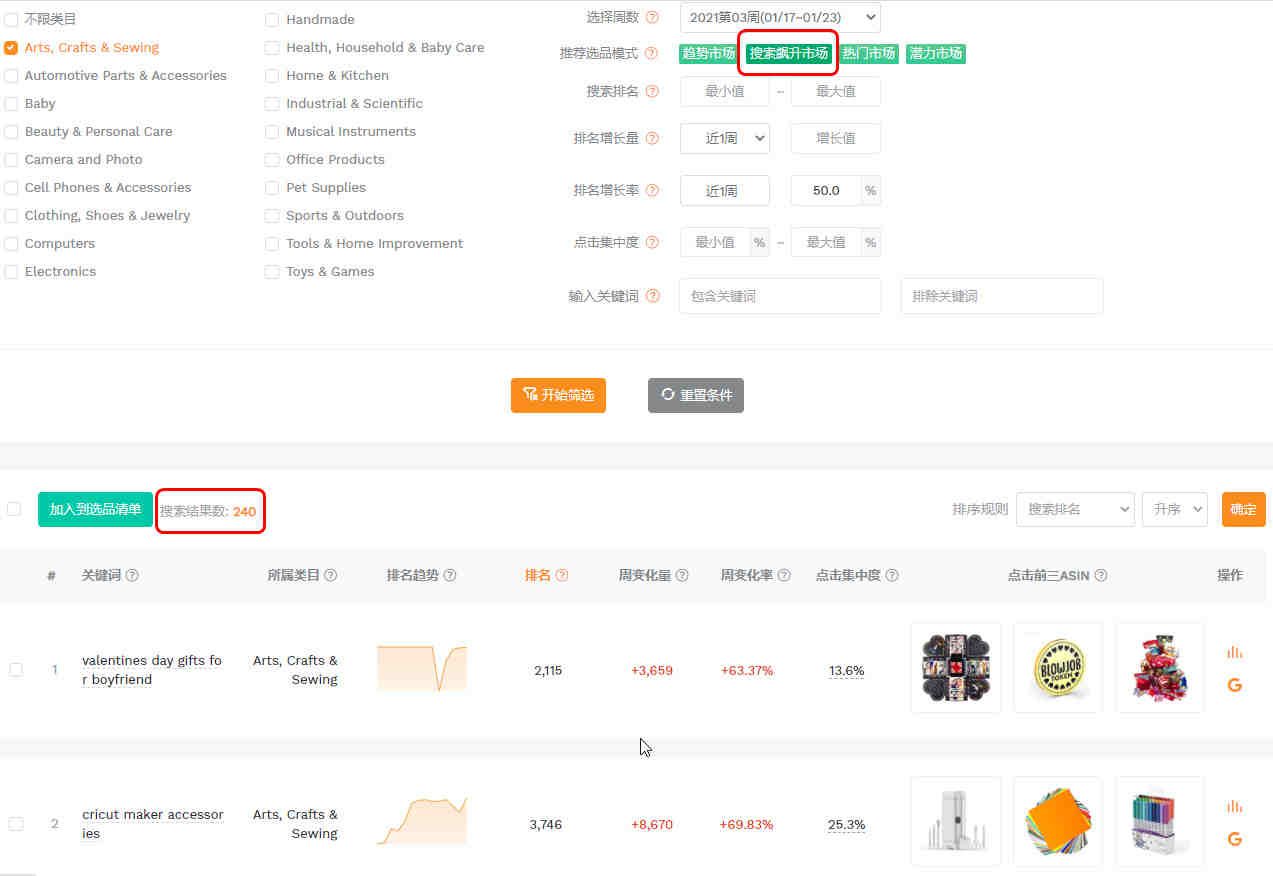The height and width of the screenshot is (876, 1273).
Task: Click the growth rate field showing 50.0
Action: [x=826, y=190]
